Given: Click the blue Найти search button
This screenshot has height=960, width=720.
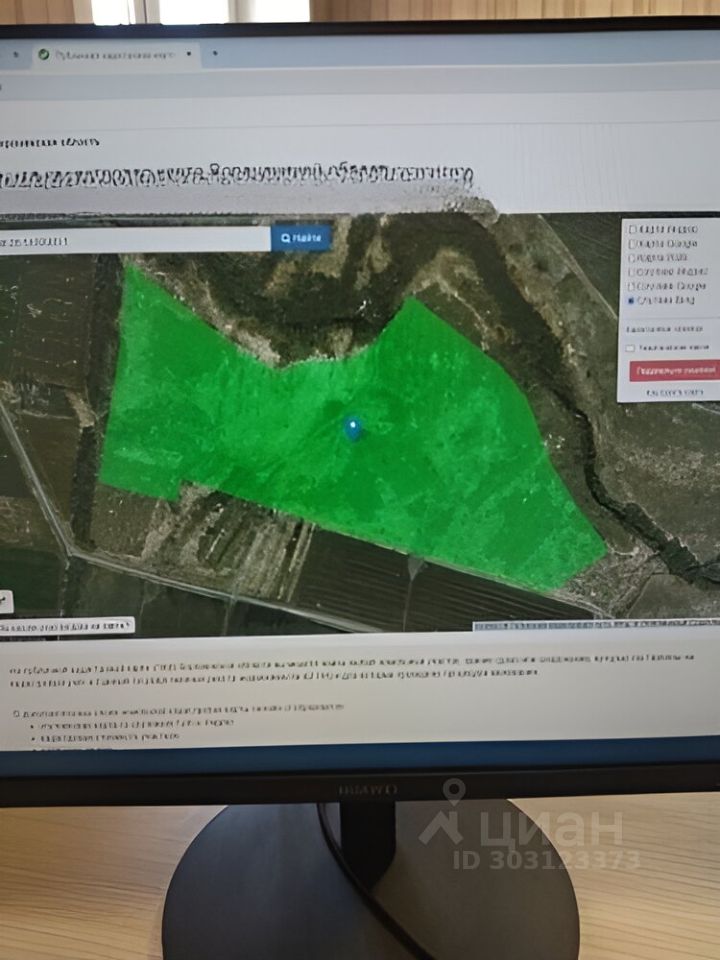Looking at the screenshot, I should point(301,238).
